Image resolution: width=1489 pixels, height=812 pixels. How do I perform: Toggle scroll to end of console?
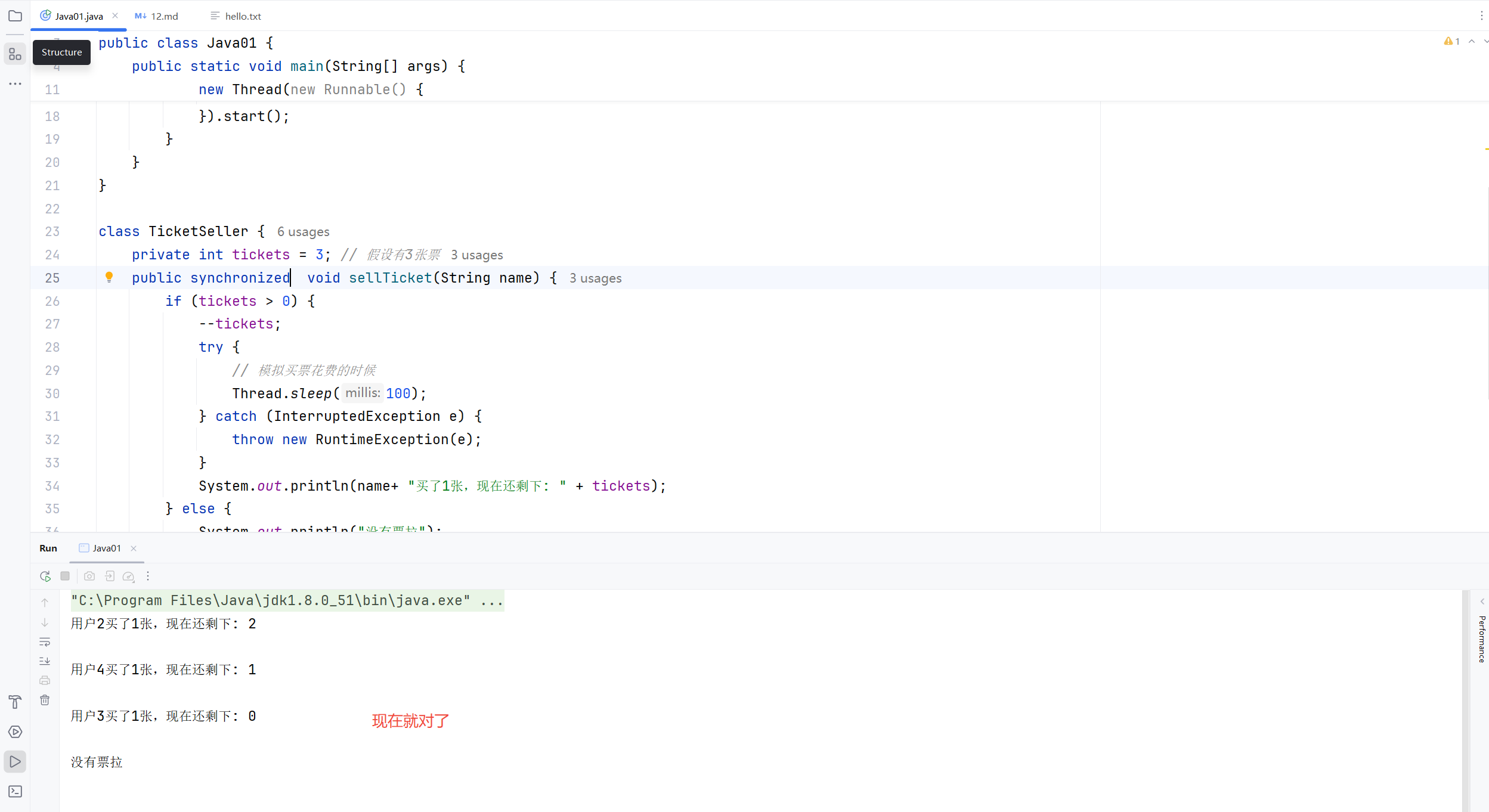45,661
